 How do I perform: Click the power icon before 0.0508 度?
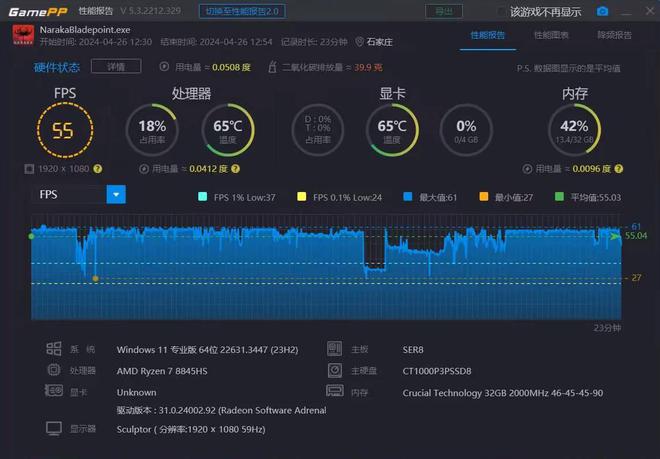pyautogui.click(x=165, y=67)
